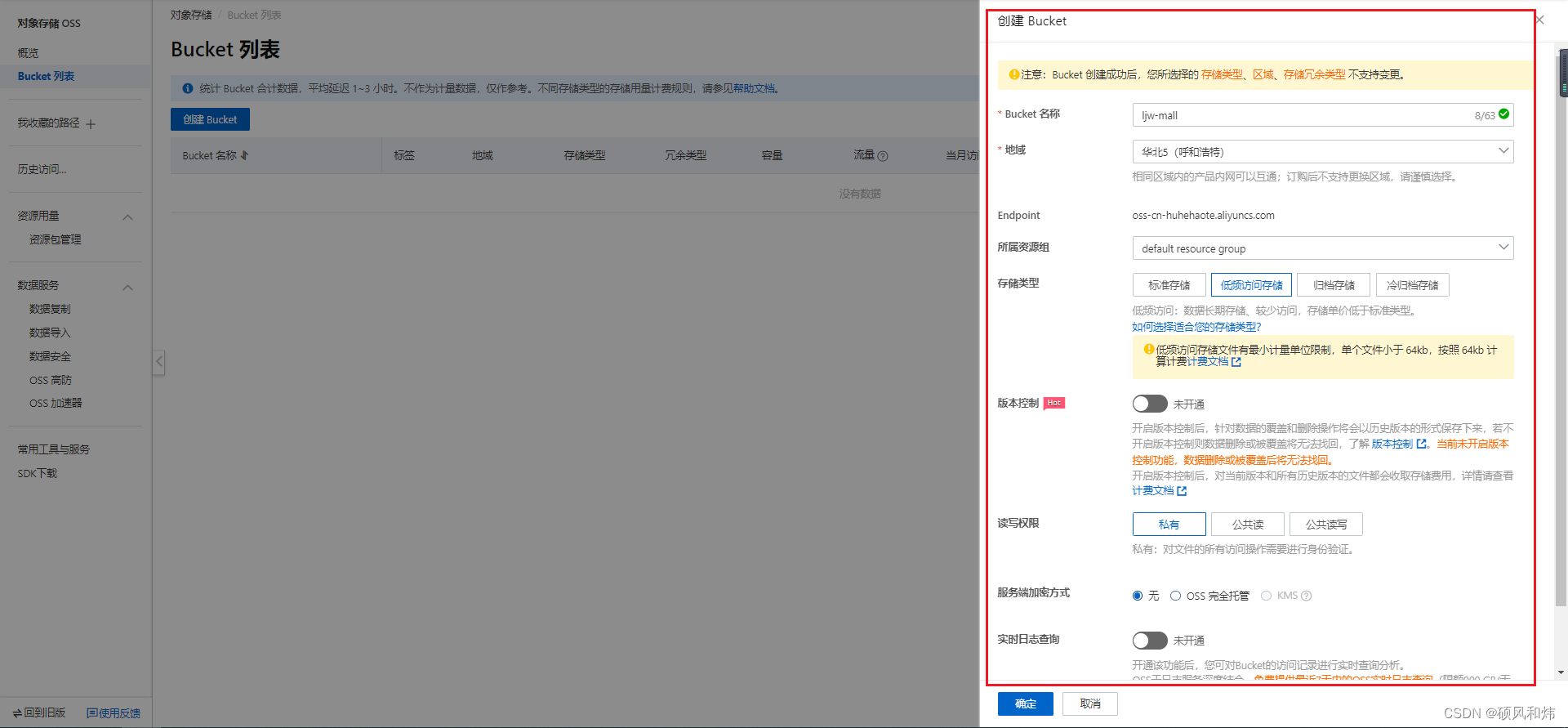Choose 公共读 read/write permission

coord(1247,524)
